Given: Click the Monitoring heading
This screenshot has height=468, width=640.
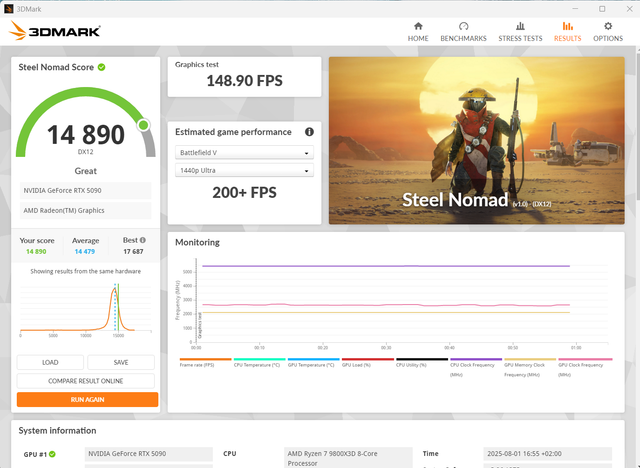Looking at the screenshot, I should point(197,242).
